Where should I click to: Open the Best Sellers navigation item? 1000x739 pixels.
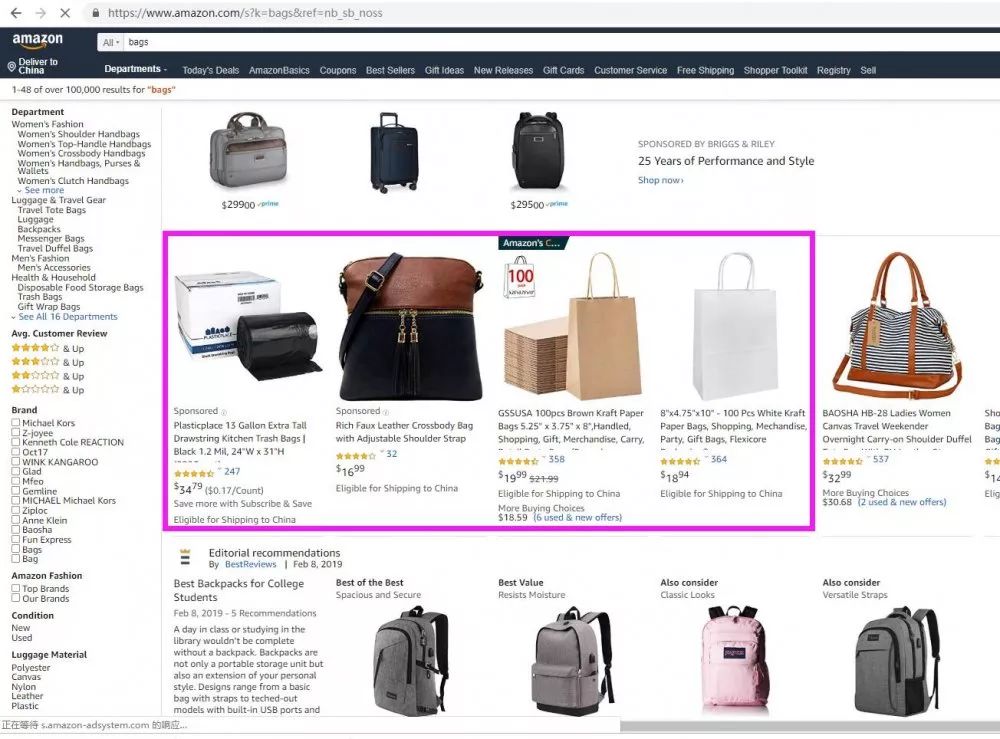click(x=390, y=70)
